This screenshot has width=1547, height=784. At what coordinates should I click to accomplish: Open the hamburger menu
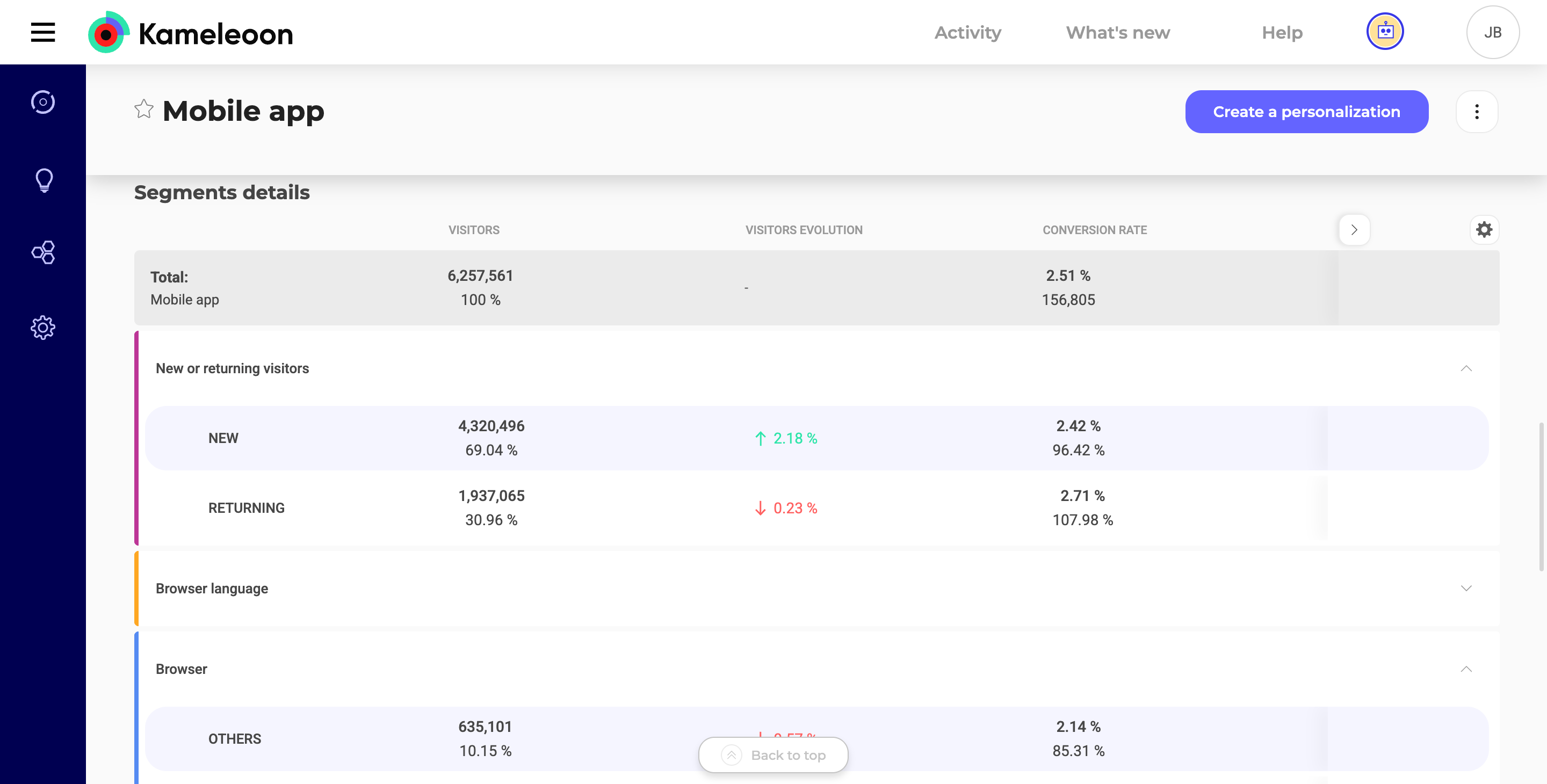(42, 32)
